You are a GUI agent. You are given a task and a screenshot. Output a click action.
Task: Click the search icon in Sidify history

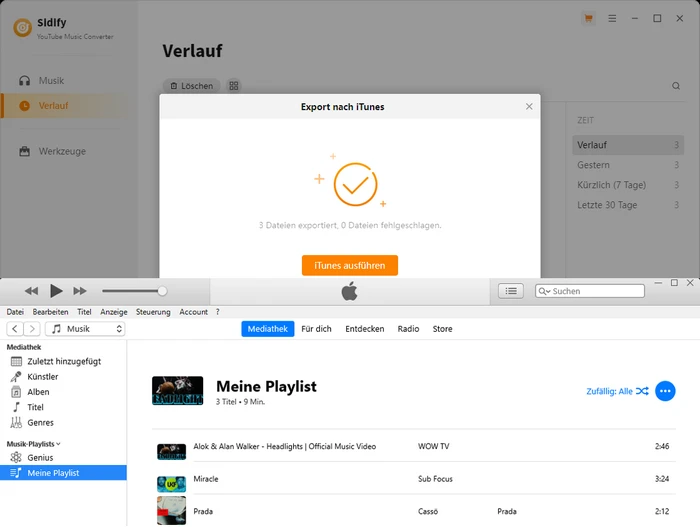coord(676,86)
